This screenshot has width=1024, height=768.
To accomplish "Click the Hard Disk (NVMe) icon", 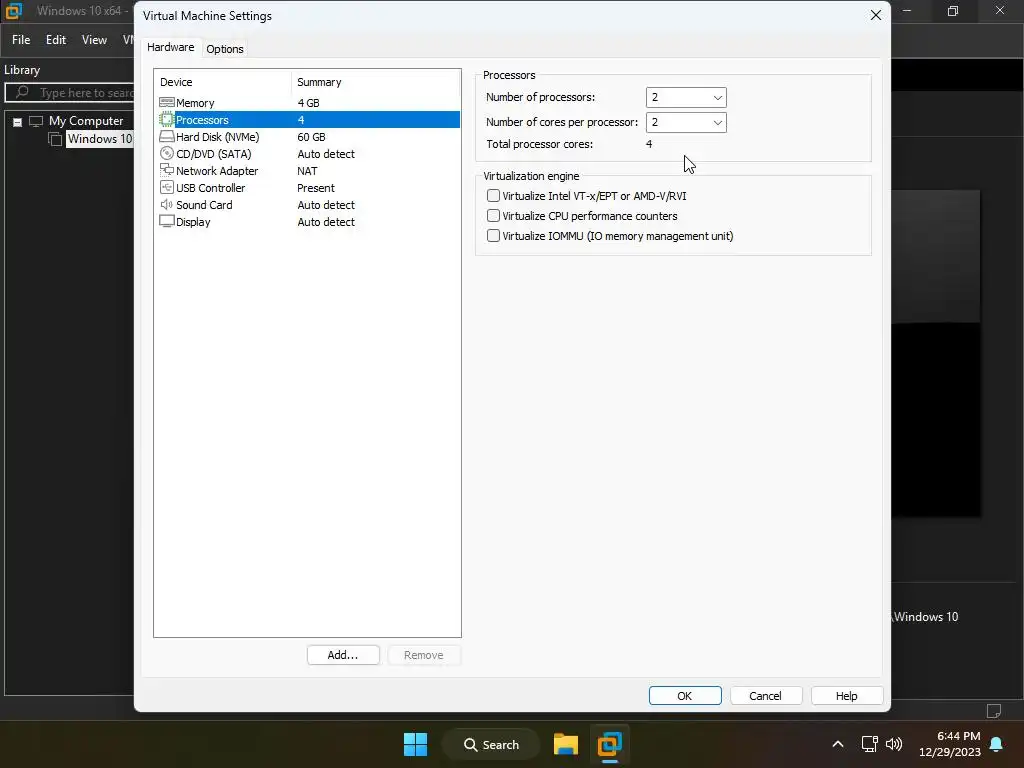I will point(167,136).
